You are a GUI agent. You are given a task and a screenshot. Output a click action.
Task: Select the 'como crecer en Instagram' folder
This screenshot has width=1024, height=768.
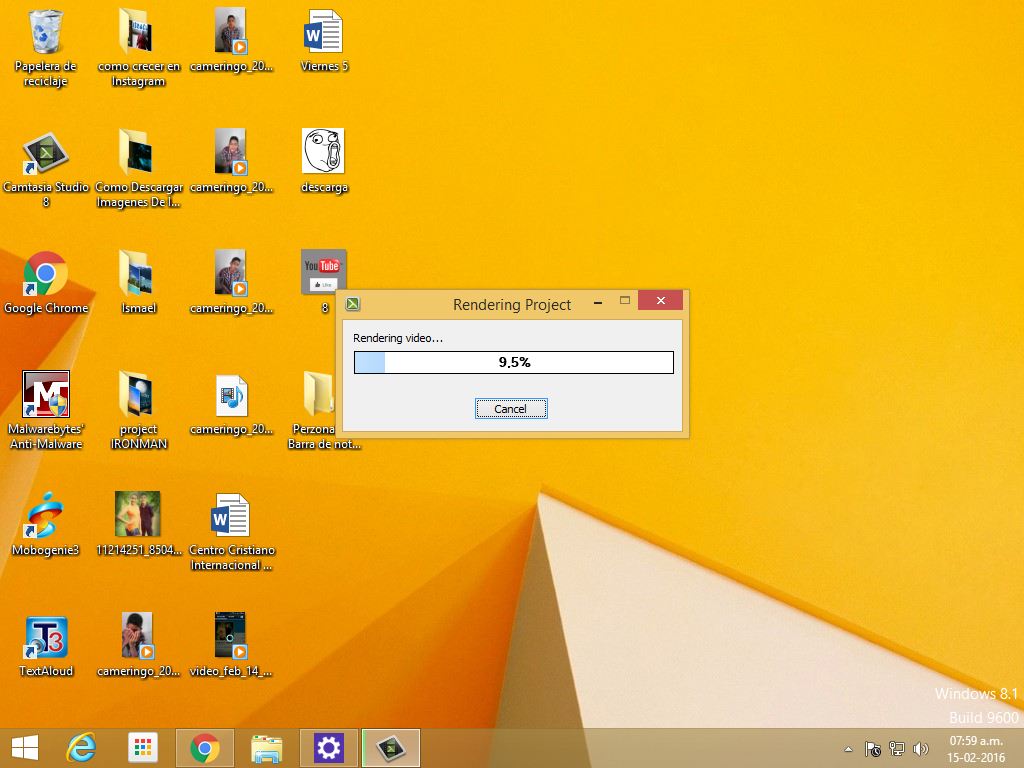pos(138,48)
